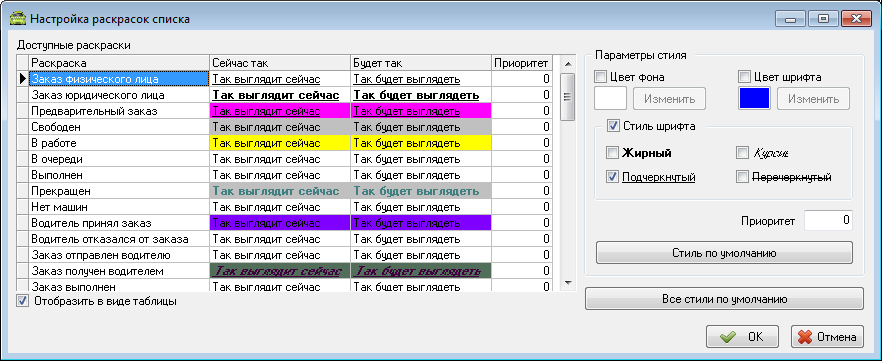Click the row indicator arrow for Заказ физического лица
This screenshot has height=361, width=883.
(x=23, y=79)
